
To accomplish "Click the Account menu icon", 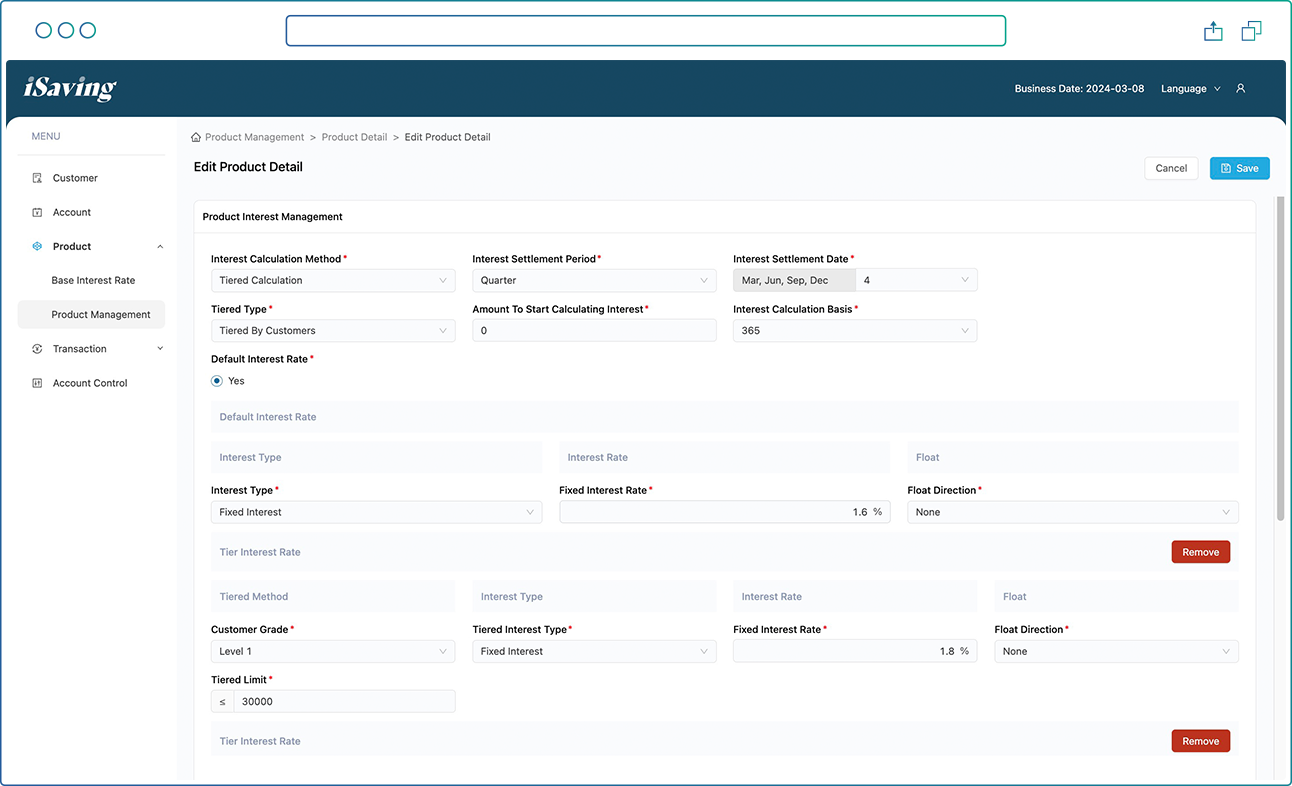I will coord(37,212).
